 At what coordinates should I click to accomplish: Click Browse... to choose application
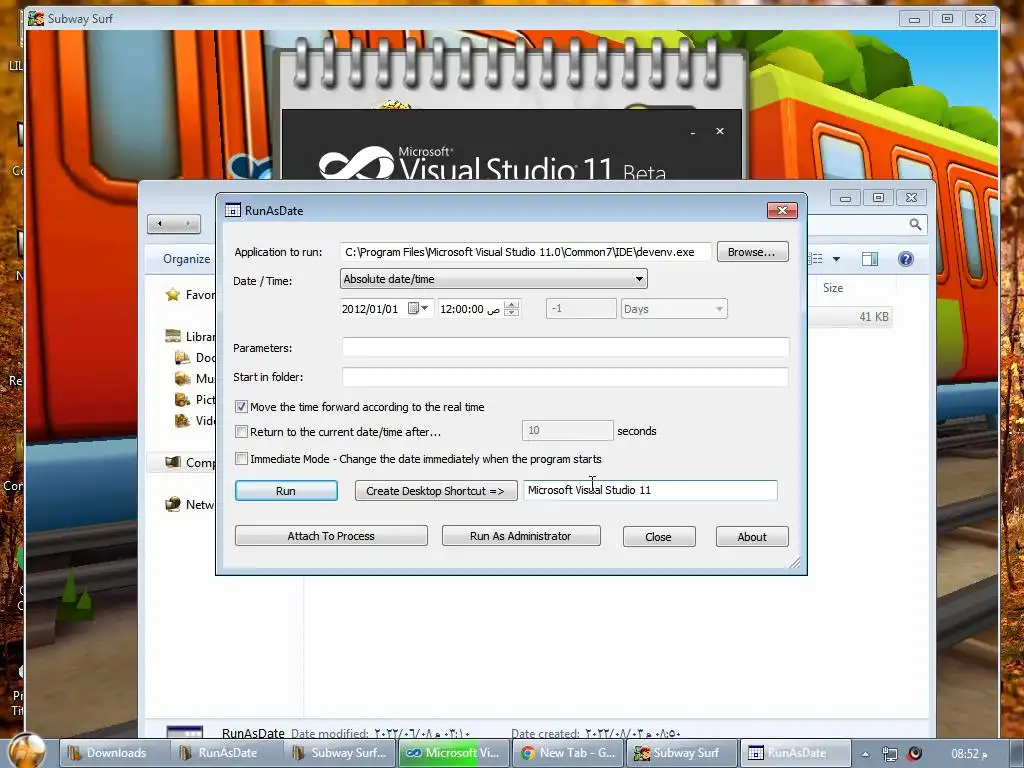[752, 252]
